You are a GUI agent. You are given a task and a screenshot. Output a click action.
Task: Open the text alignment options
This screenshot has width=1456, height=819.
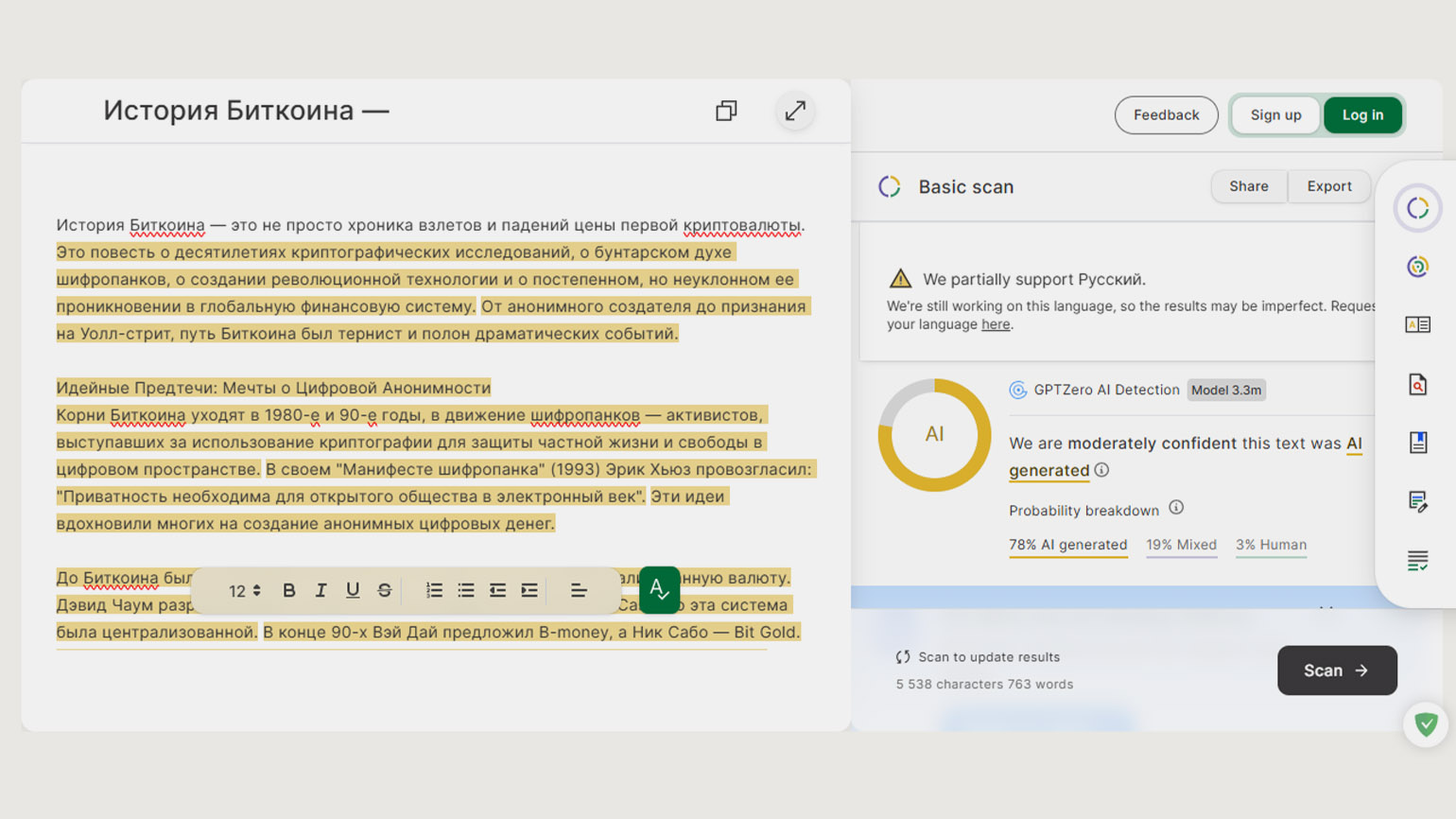(x=579, y=590)
